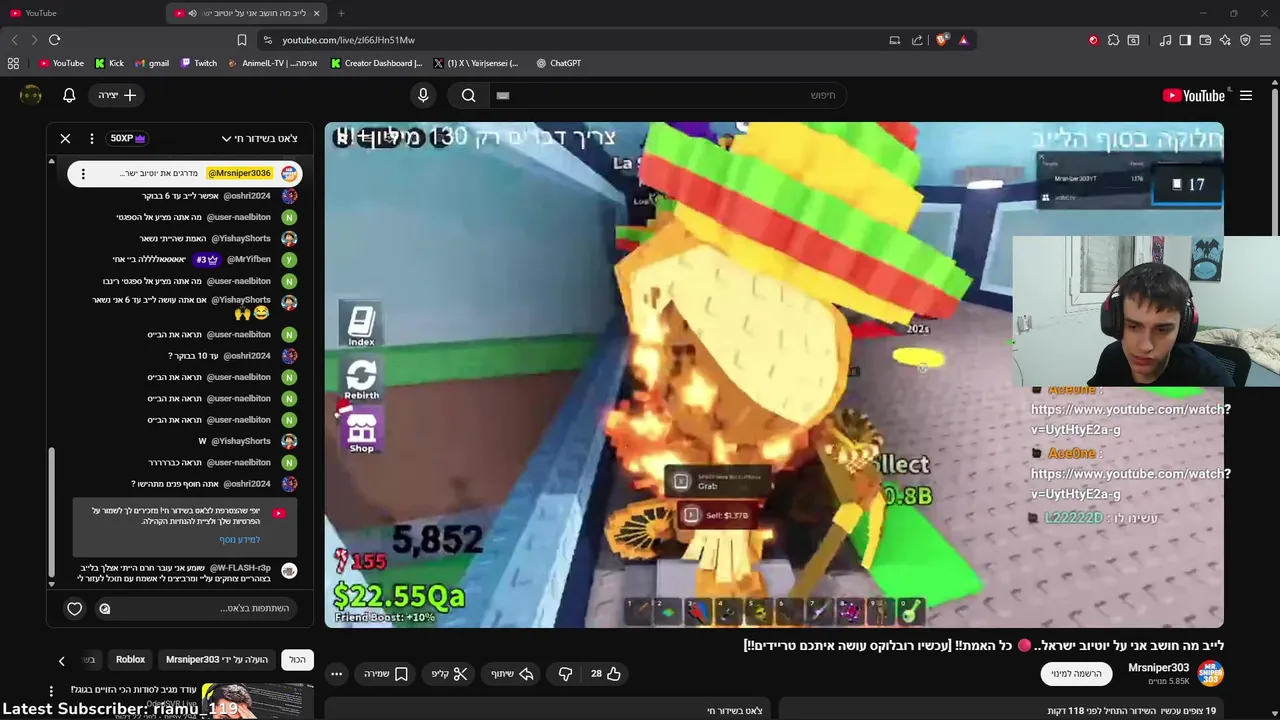Send a heart reaction in chat
The height and width of the screenshot is (720, 1280).
75,608
